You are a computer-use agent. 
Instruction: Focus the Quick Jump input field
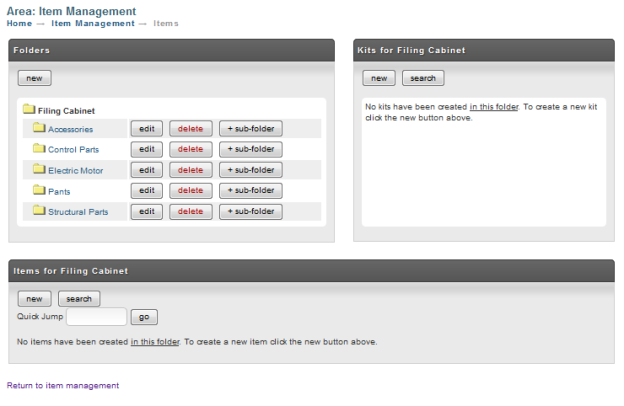click(97, 317)
